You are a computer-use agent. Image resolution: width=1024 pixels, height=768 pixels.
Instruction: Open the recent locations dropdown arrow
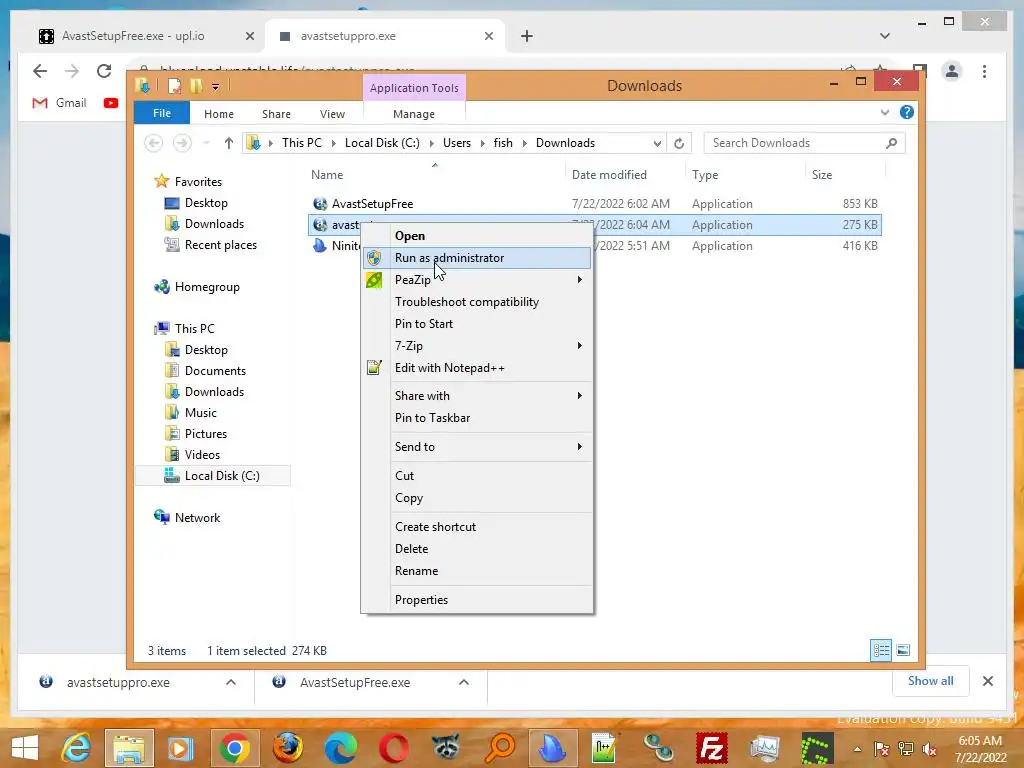pos(206,143)
